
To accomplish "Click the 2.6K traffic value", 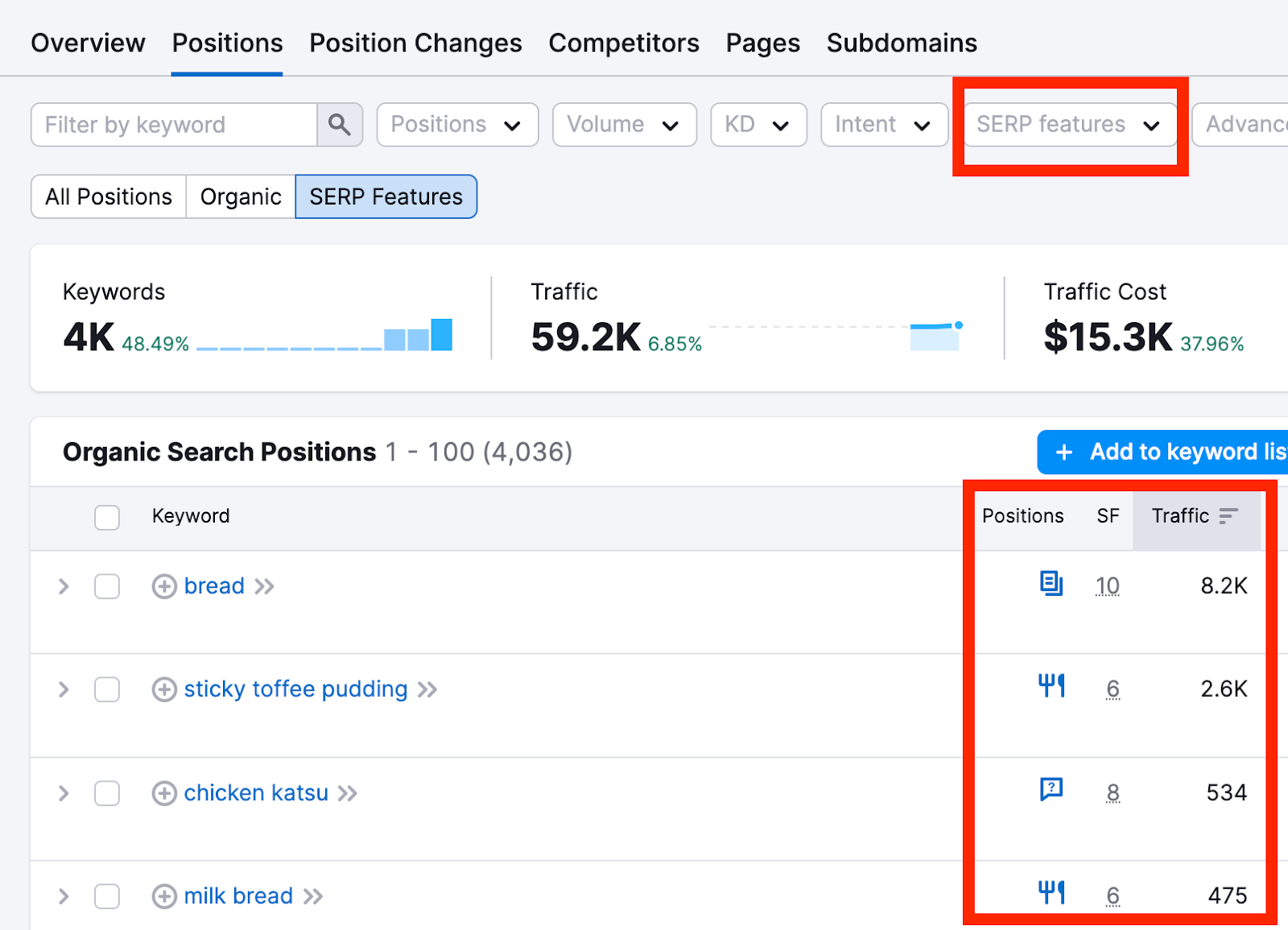I will click(x=1224, y=689).
